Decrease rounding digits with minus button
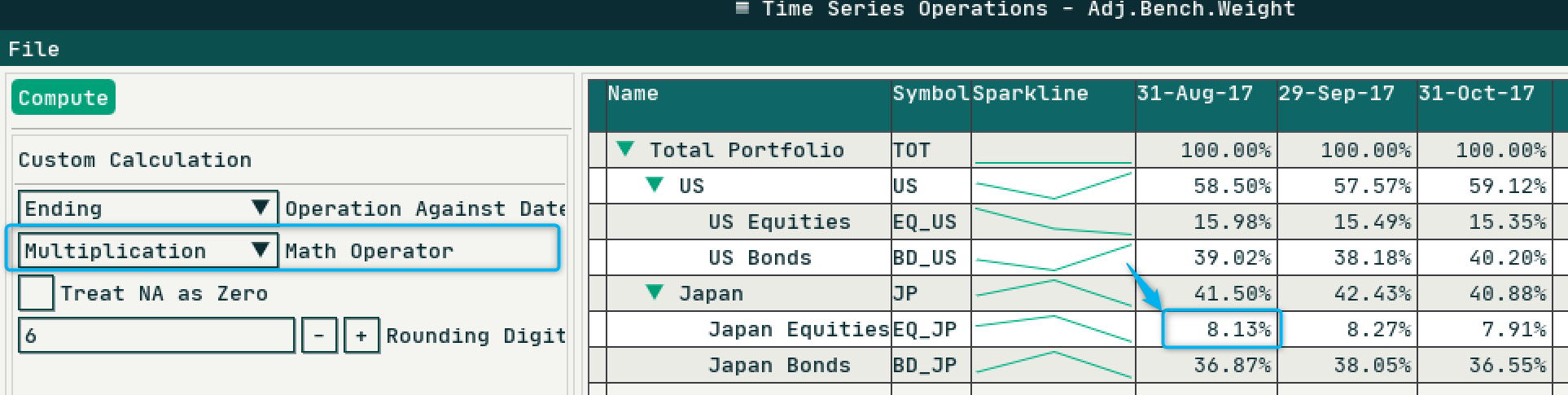This screenshot has width=1568, height=395. 319,336
